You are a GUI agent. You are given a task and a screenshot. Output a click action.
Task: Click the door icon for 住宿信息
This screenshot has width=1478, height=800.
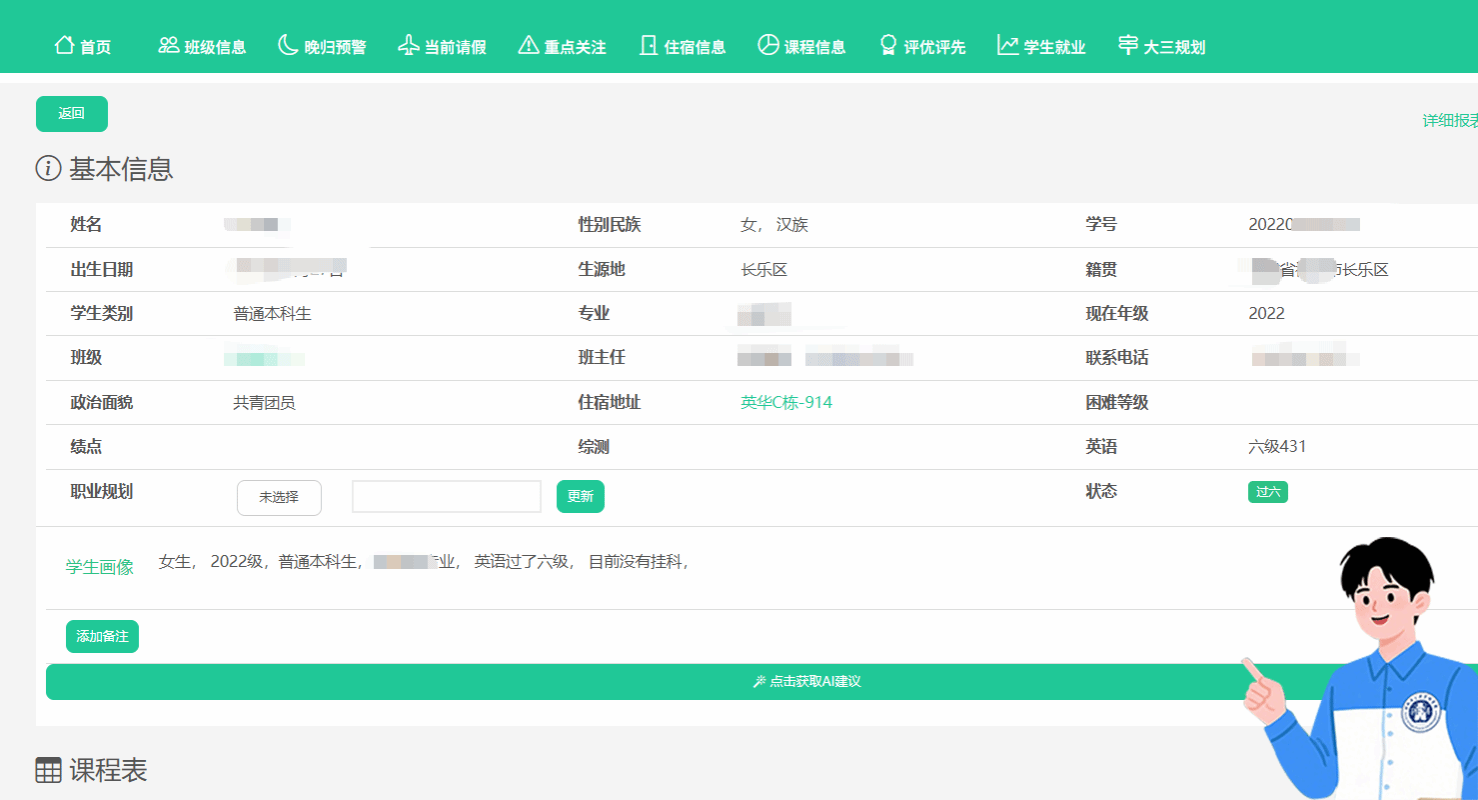pyautogui.click(x=648, y=45)
